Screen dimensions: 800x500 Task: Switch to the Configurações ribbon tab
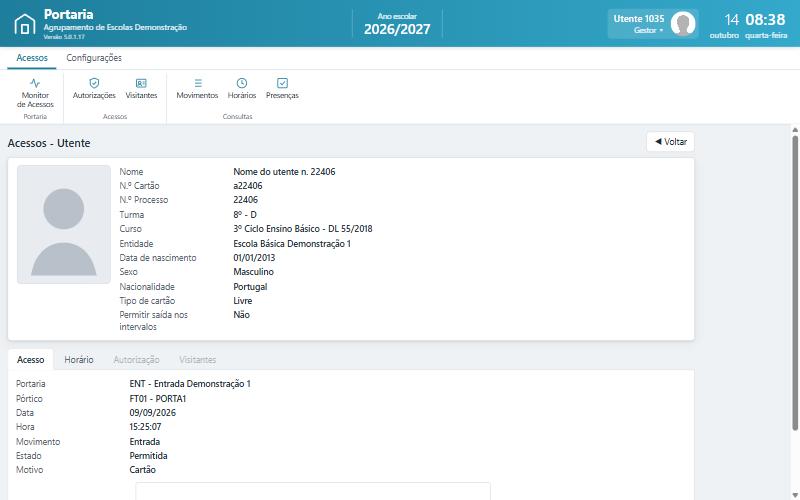pyautogui.click(x=94, y=58)
